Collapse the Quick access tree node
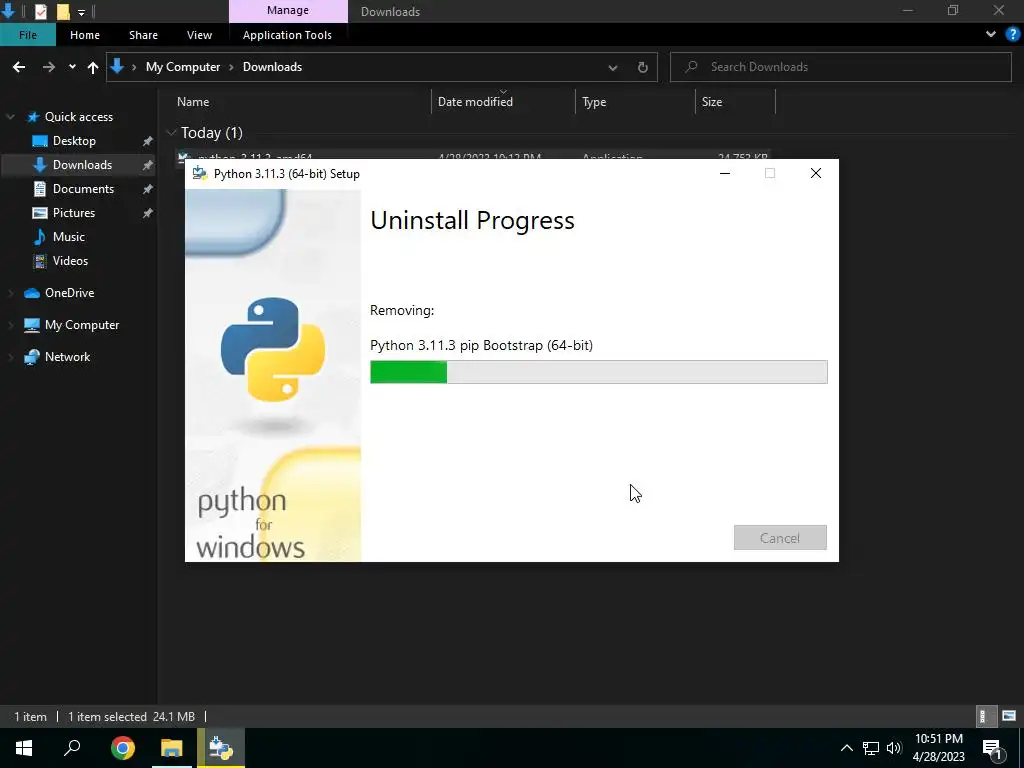1024x768 pixels. 10,117
